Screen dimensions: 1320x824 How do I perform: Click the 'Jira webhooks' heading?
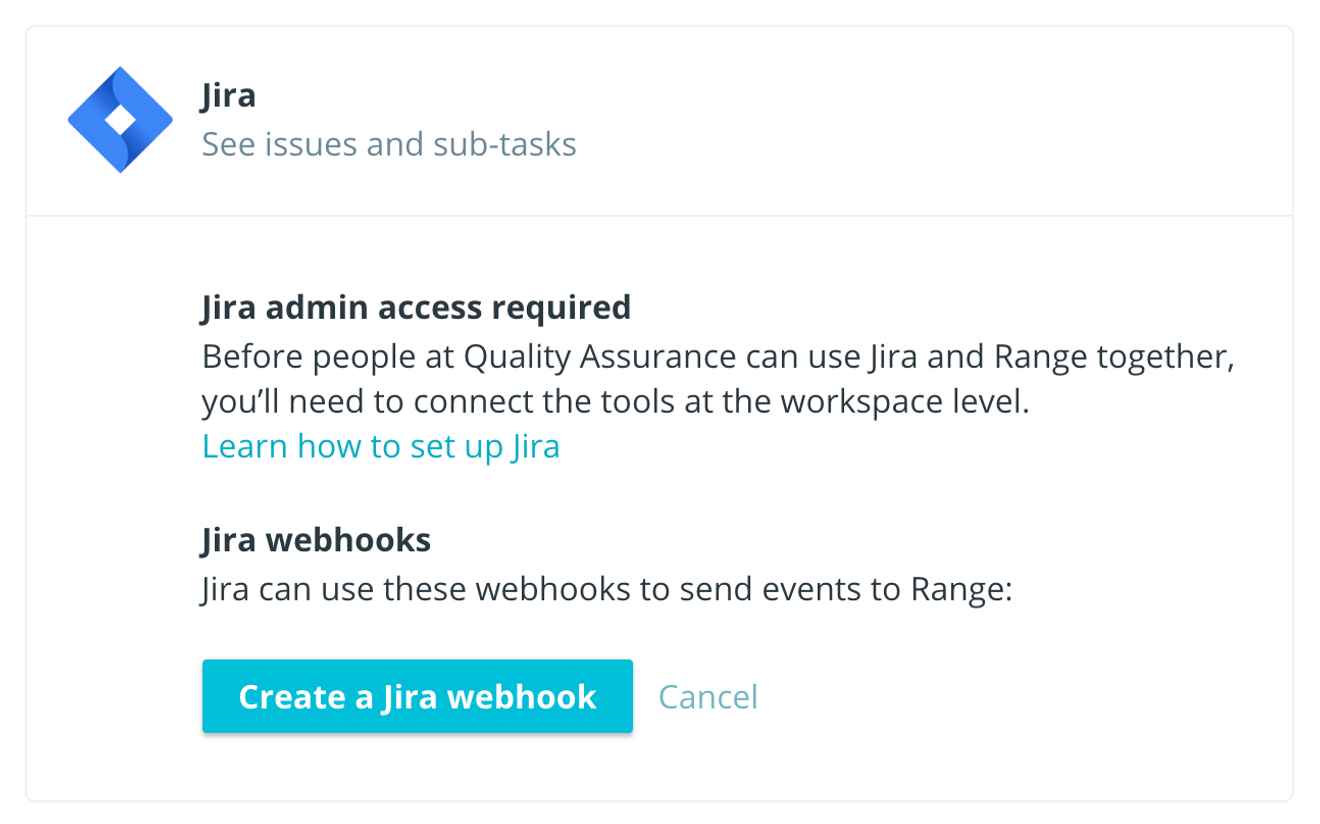[316, 541]
